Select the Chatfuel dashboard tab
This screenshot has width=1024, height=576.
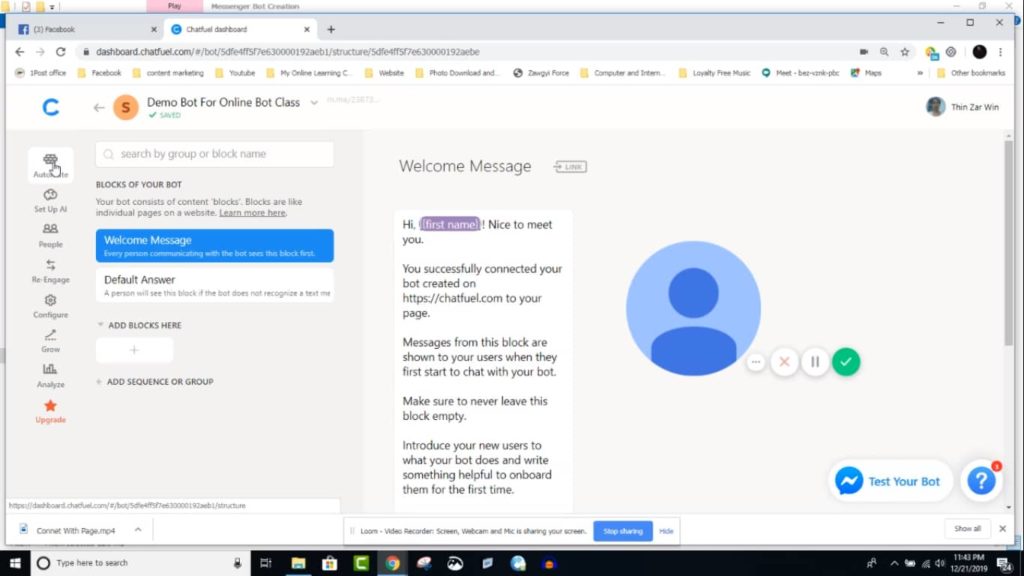pos(238,29)
